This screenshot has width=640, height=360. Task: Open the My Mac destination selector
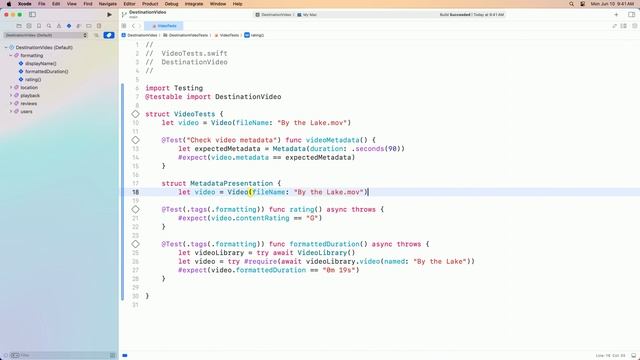(x=307, y=15)
